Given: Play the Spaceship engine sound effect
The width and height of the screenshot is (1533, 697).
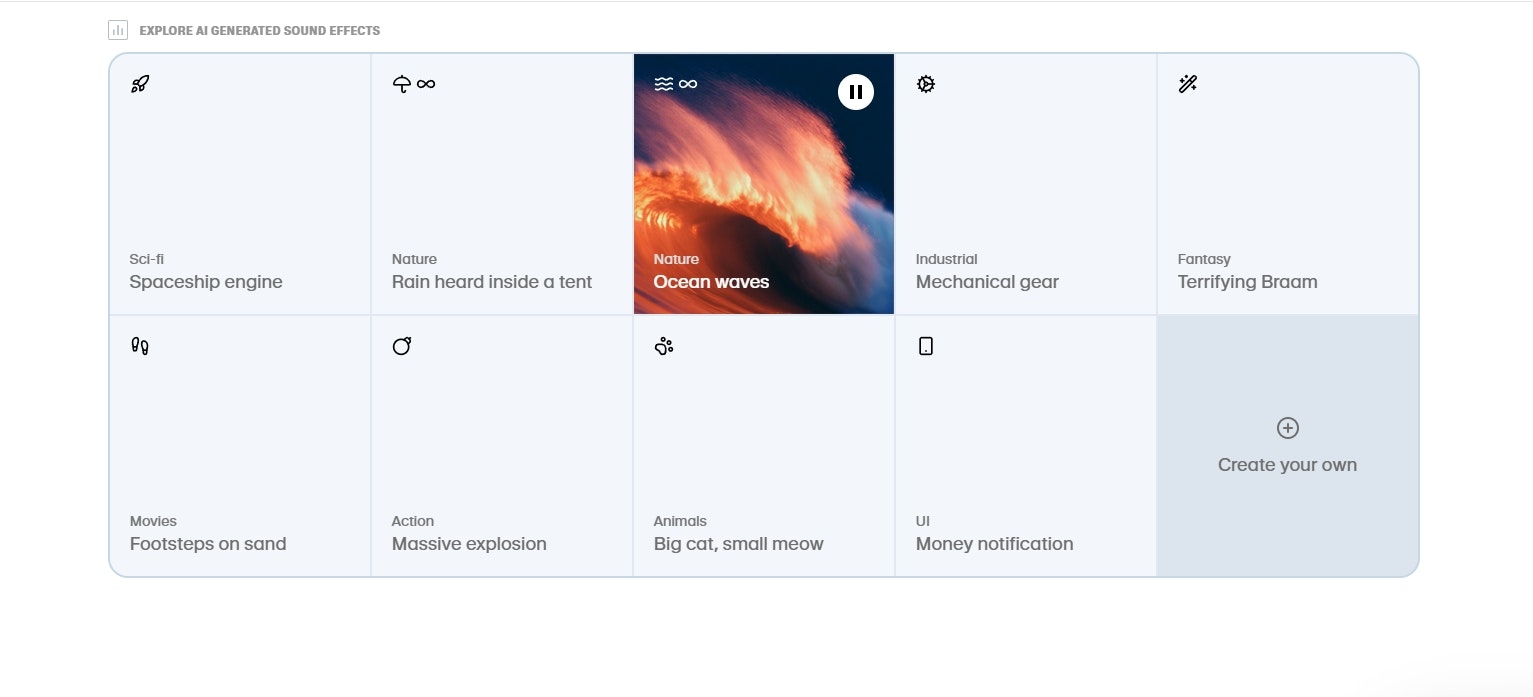Looking at the screenshot, I should pos(240,184).
